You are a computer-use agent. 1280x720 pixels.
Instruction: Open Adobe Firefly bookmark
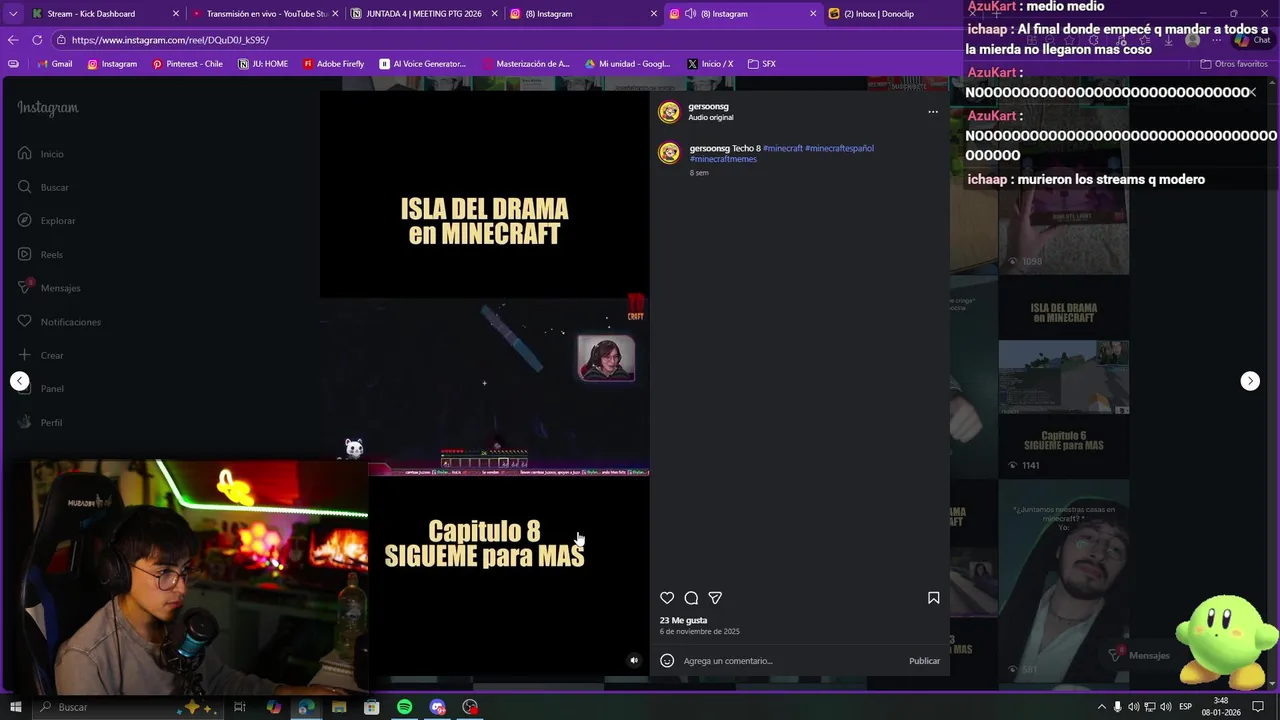tap(333, 64)
